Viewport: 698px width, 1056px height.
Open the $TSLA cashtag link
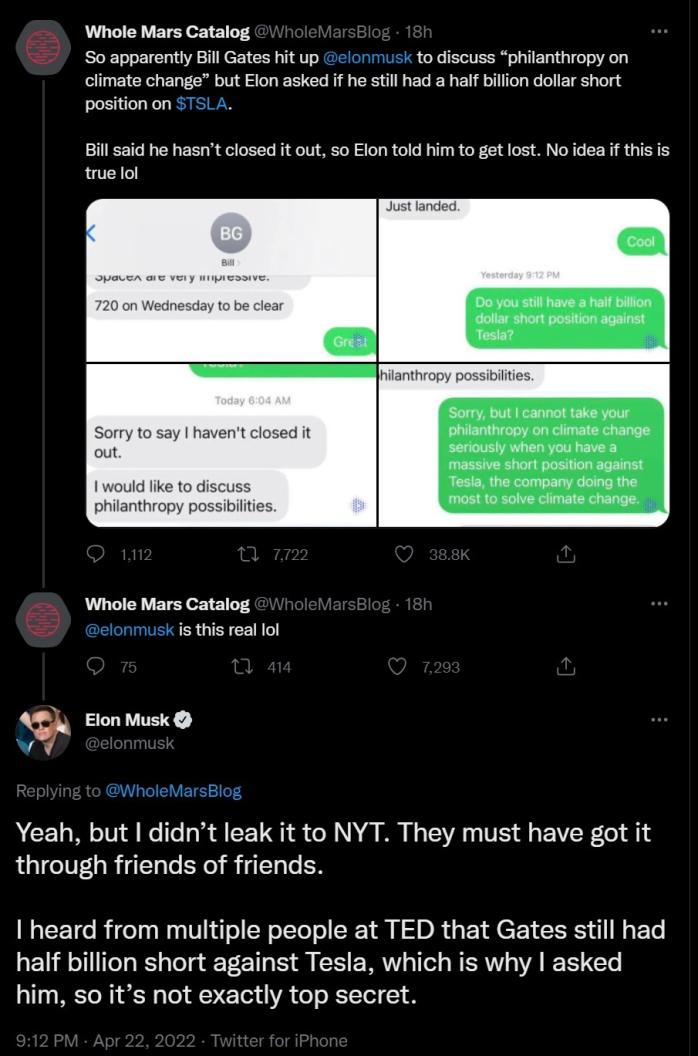203,102
